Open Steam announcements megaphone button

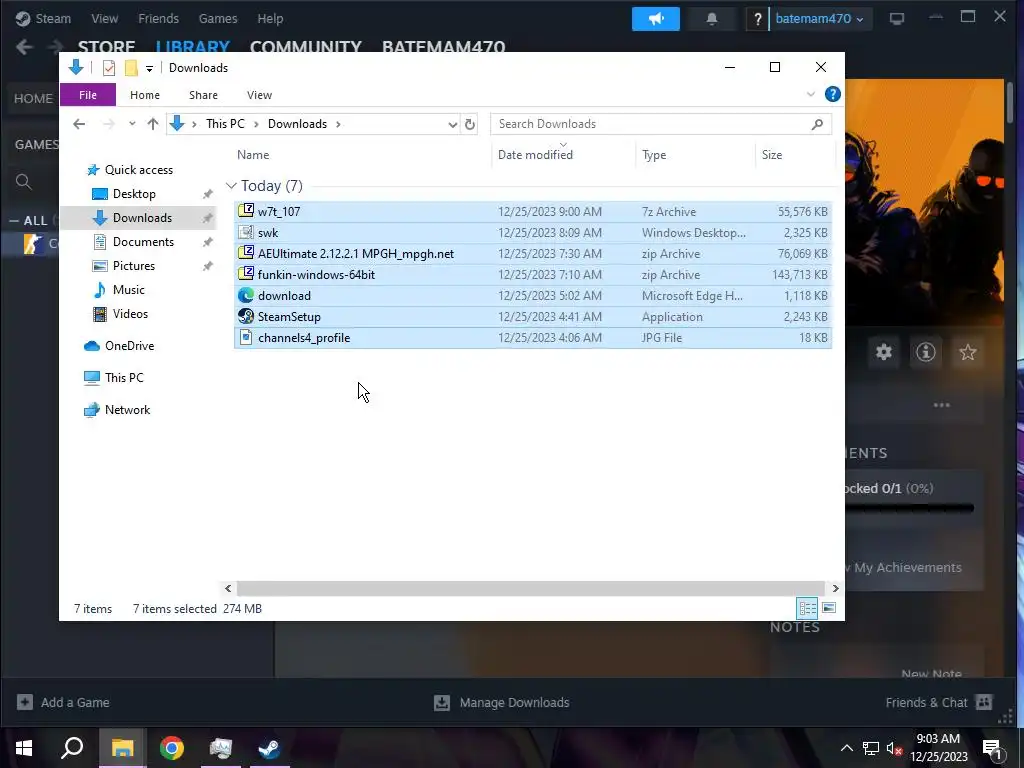click(656, 19)
